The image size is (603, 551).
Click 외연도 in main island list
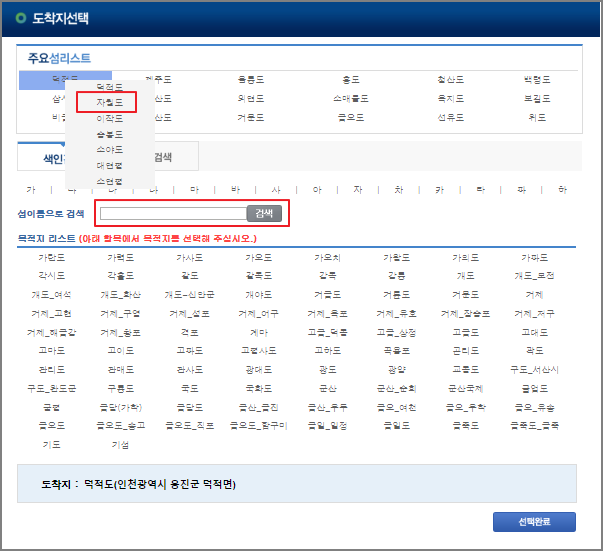[x=251, y=98]
